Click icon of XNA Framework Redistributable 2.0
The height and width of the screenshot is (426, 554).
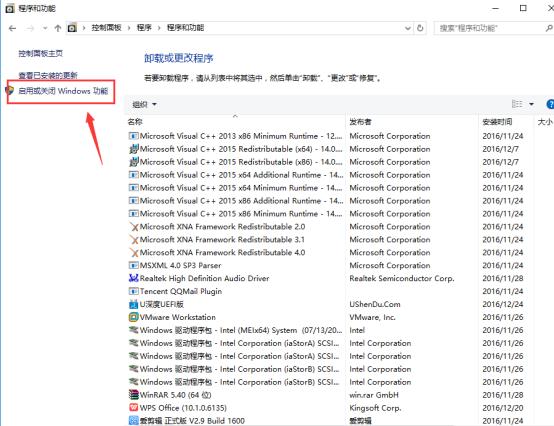click(134, 226)
